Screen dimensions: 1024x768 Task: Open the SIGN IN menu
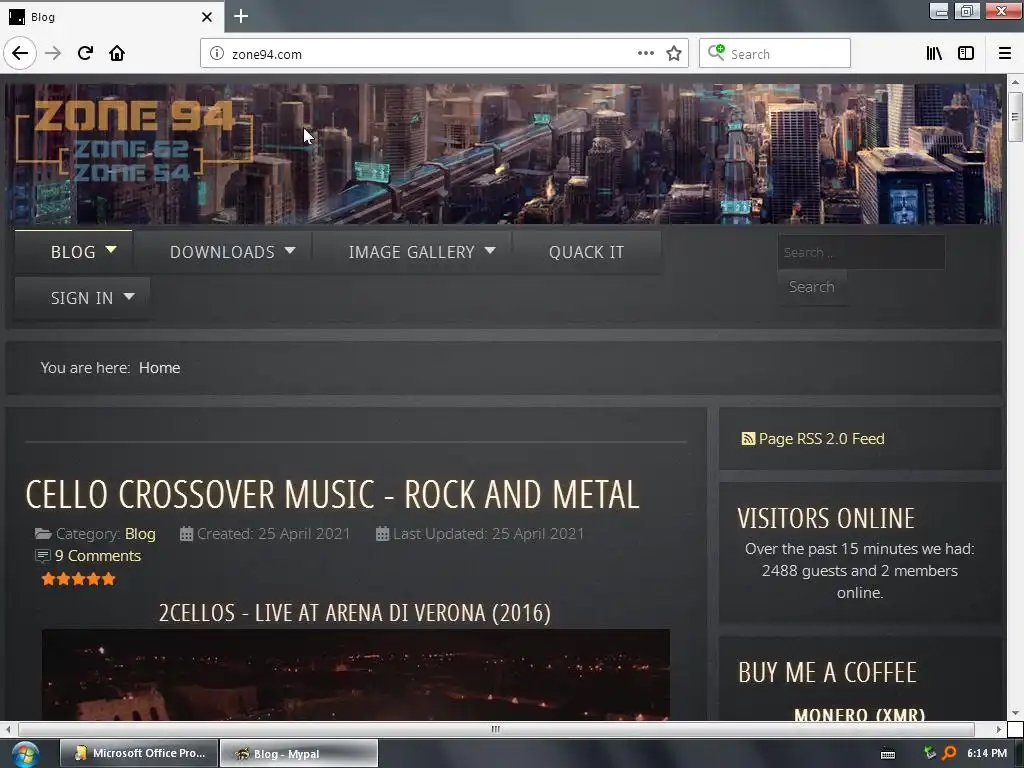coord(82,298)
